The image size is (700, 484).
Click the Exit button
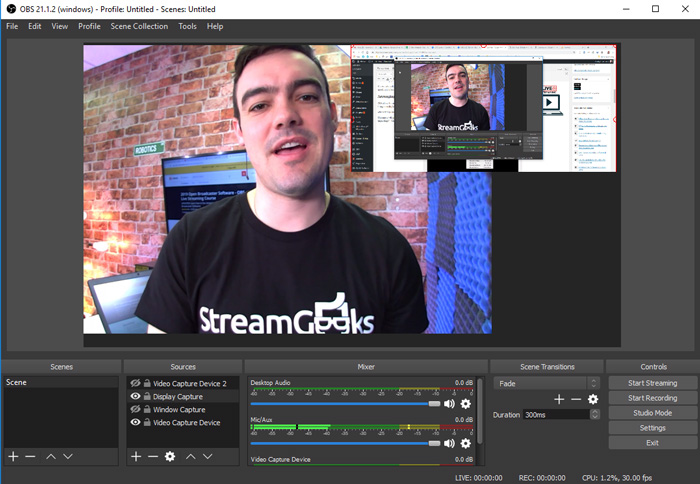(653, 442)
